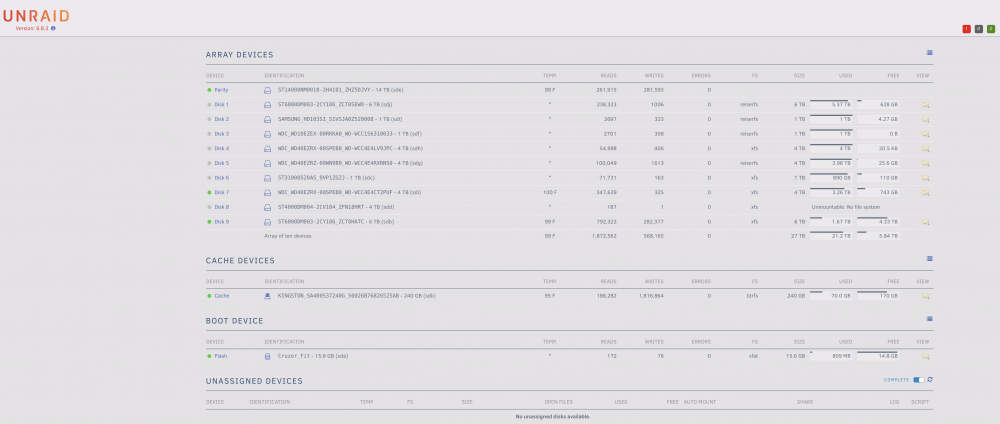Open the Flash device settings link
Image resolution: width=1000 pixels, height=424 pixels.
tap(221, 356)
